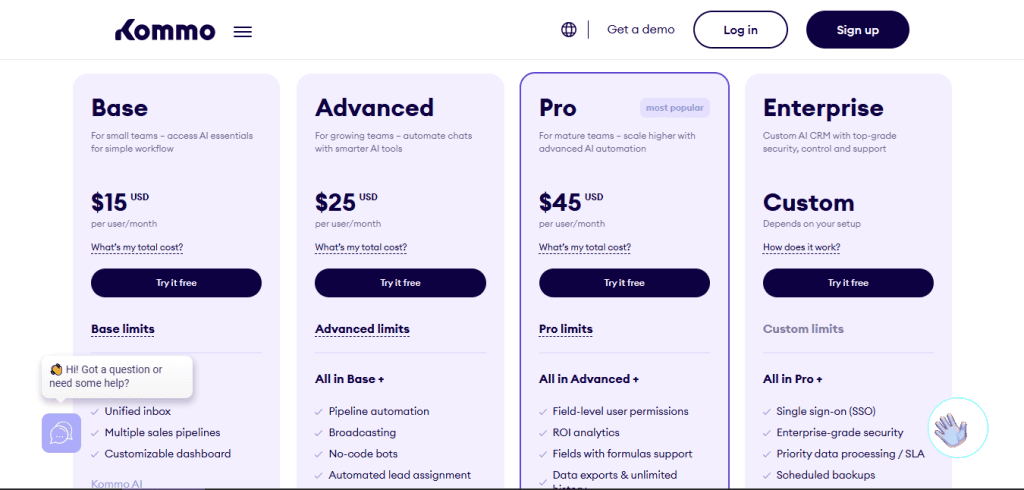Open What's my total cost under Base
Viewport: 1024px width, 490px height.
click(137, 248)
